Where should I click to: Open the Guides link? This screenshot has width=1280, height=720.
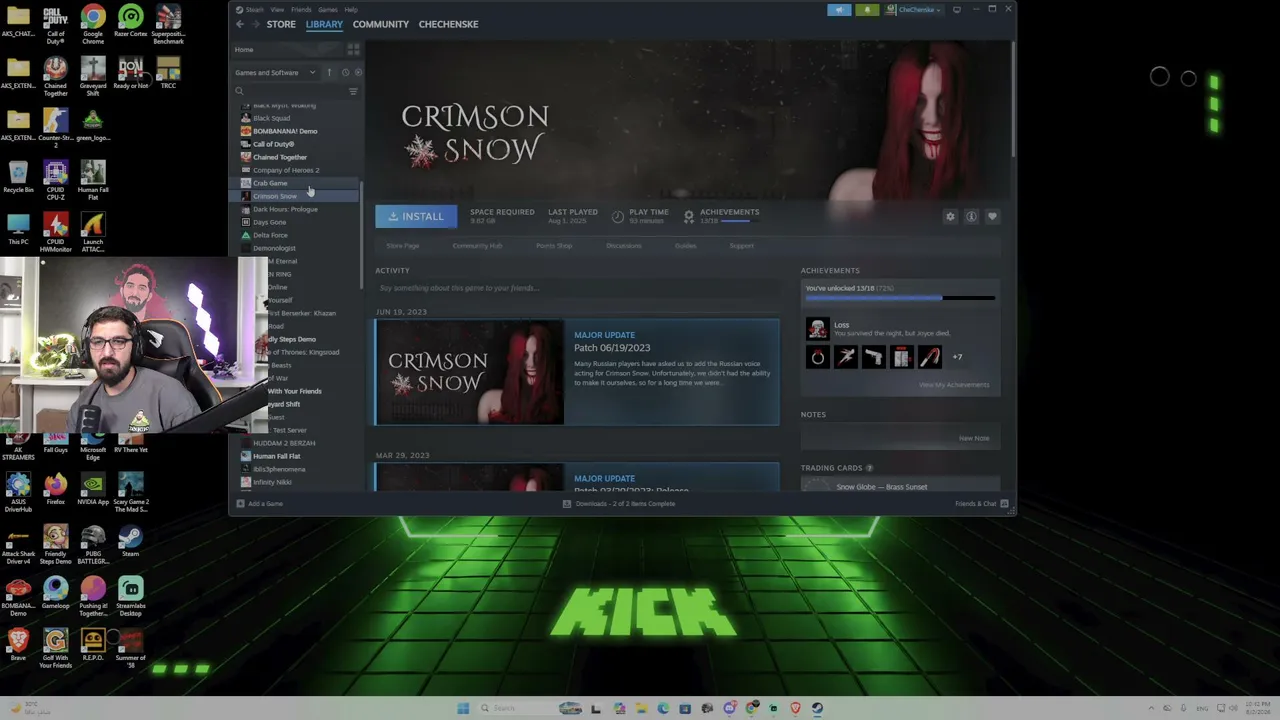685,246
